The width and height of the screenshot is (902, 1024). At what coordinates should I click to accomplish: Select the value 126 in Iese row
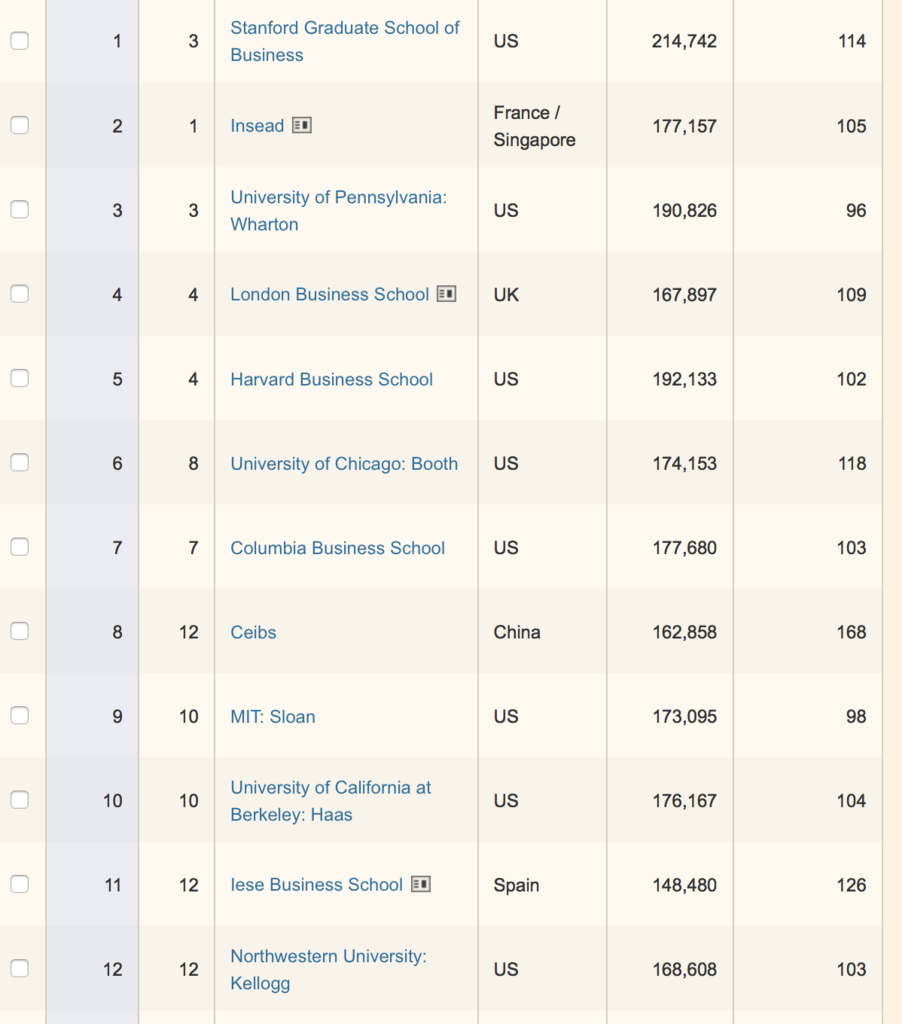coord(852,885)
